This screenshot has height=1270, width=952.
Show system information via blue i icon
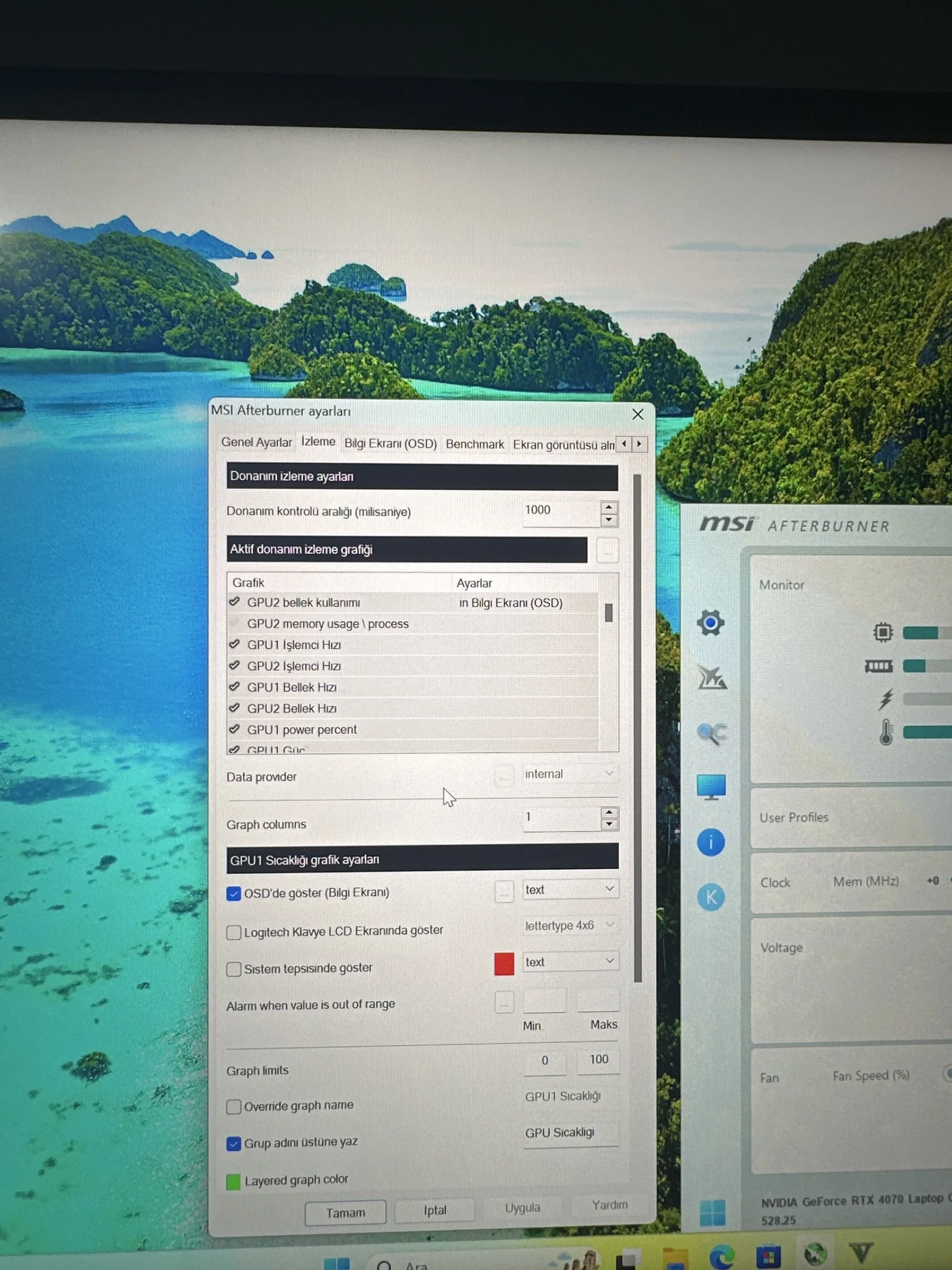(x=710, y=843)
